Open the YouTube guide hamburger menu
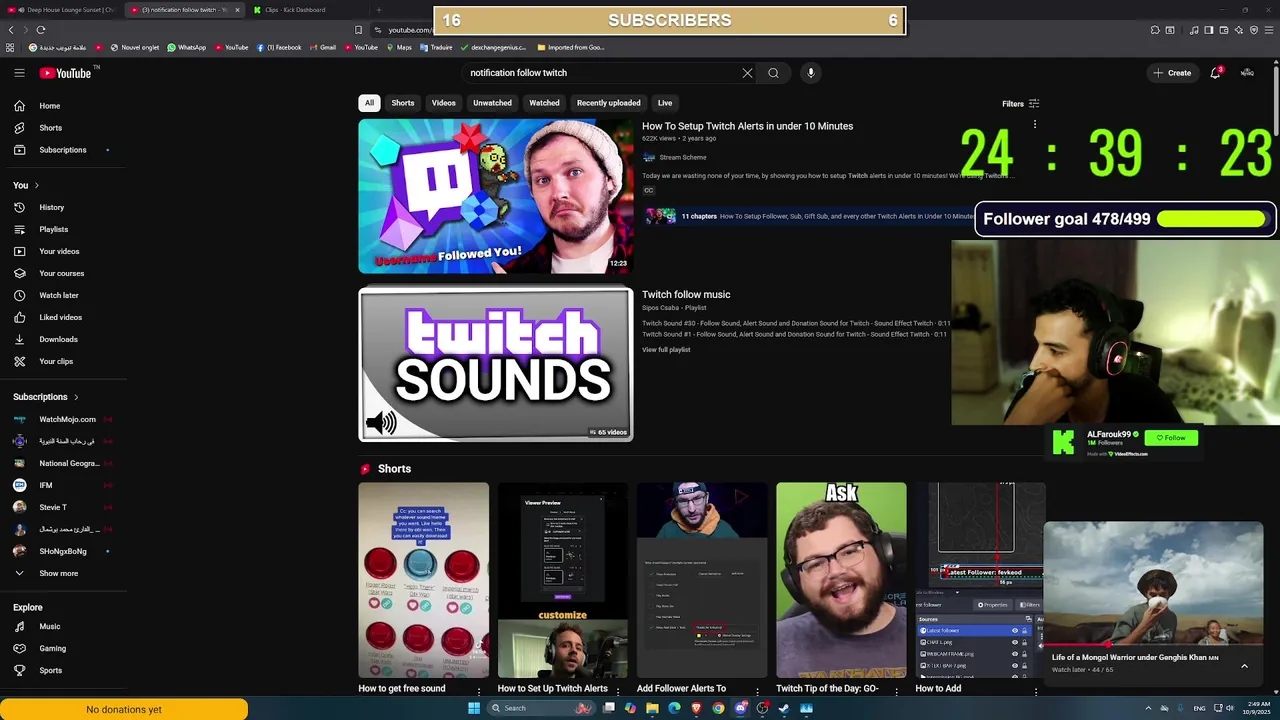Viewport: 1280px width, 720px height. (x=19, y=73)
